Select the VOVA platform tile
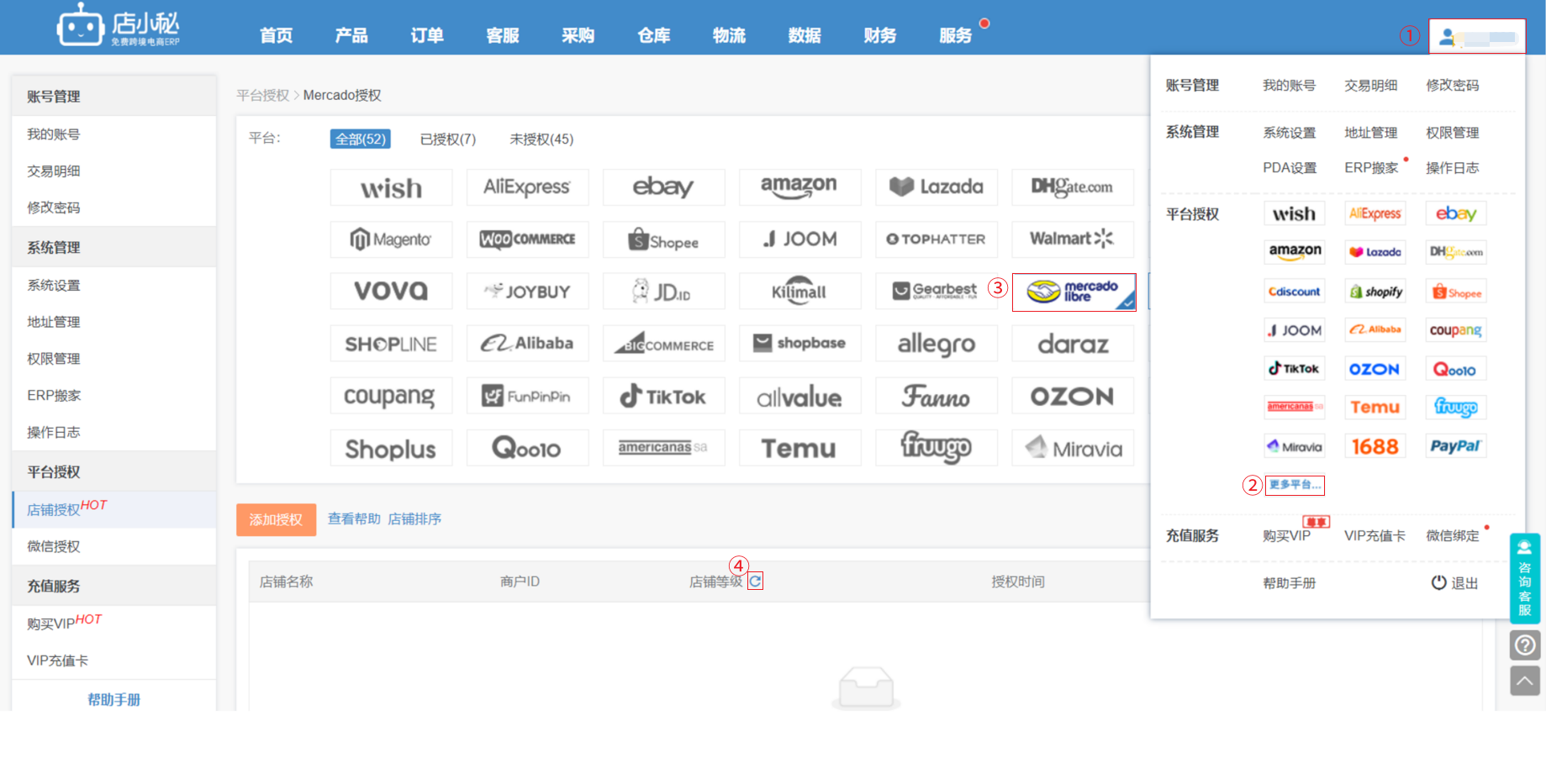The height and width of the screenshot is (784, 1546). pyautogui.click(x=392, y=292)
